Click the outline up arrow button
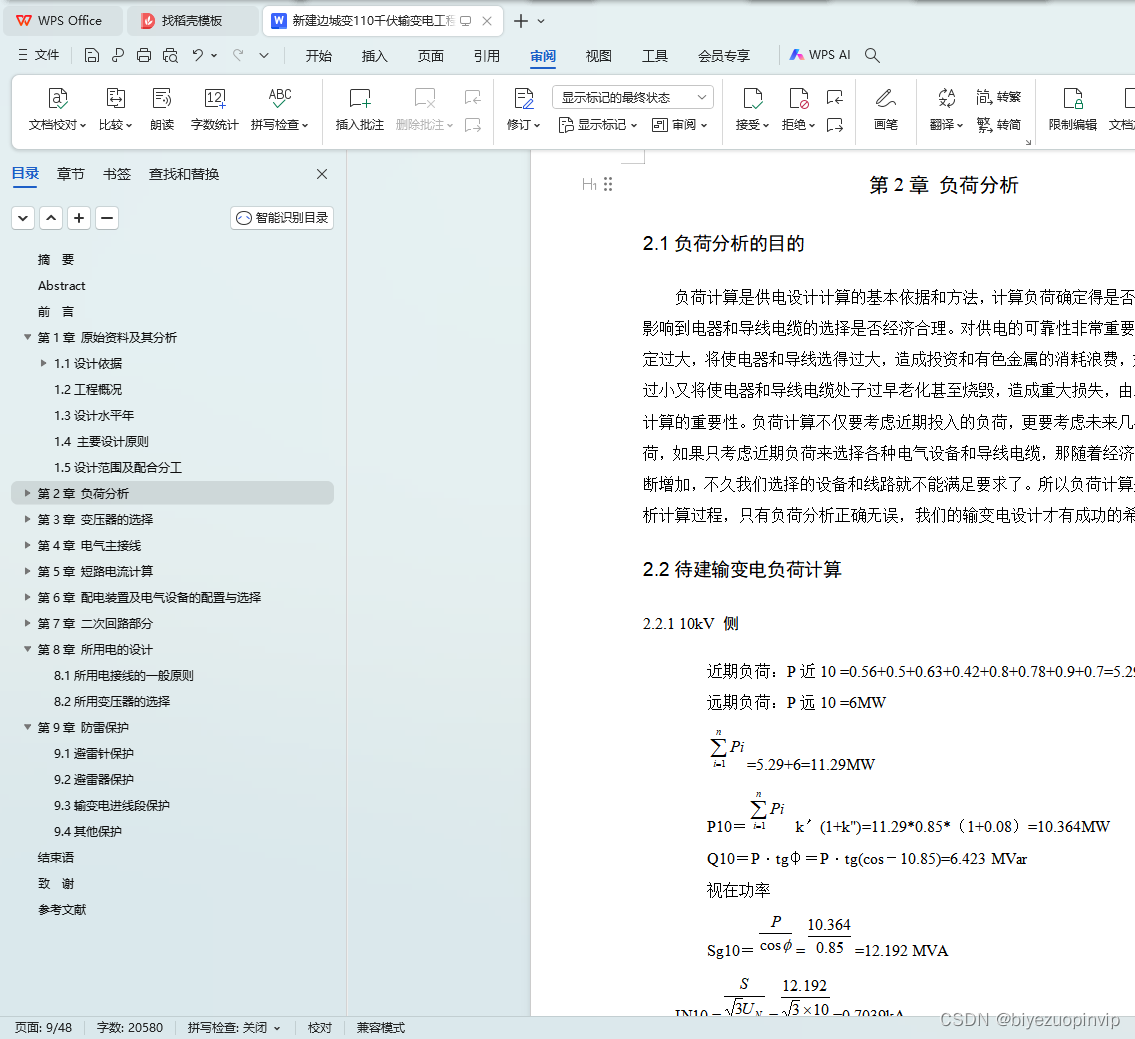The height and width of the screenshot is (1039, 1135). (51, 218)
